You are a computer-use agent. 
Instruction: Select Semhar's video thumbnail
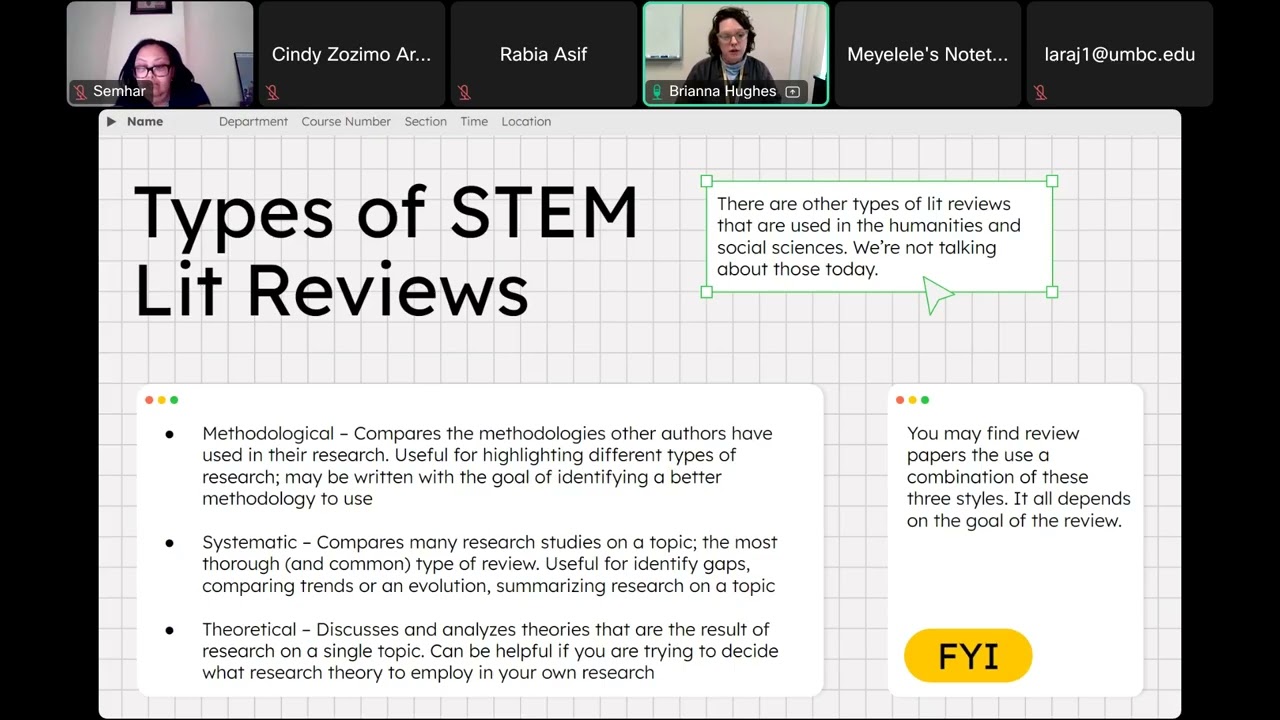point(160,54)
